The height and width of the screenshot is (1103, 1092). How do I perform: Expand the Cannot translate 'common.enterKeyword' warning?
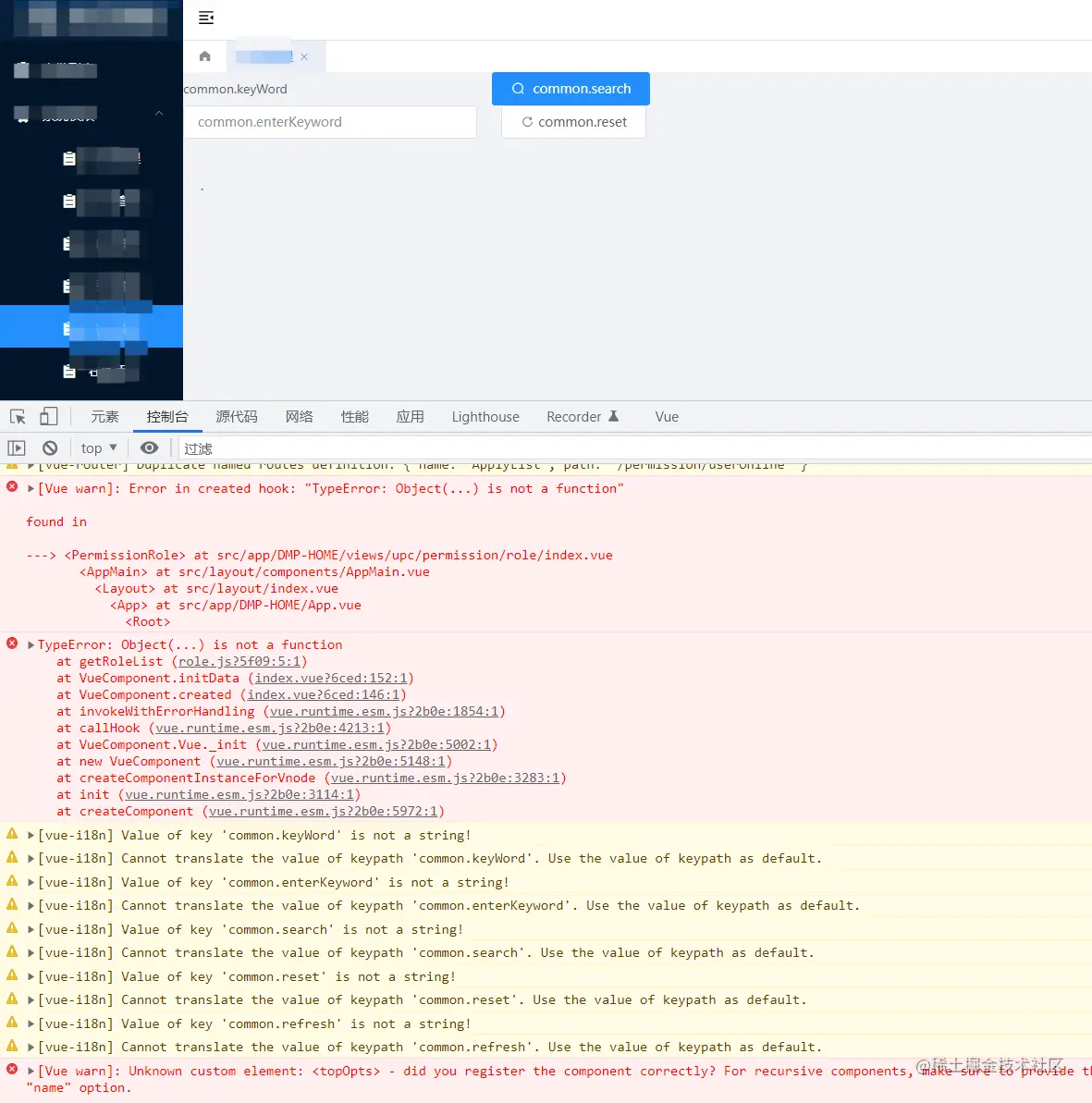point(31,906)
